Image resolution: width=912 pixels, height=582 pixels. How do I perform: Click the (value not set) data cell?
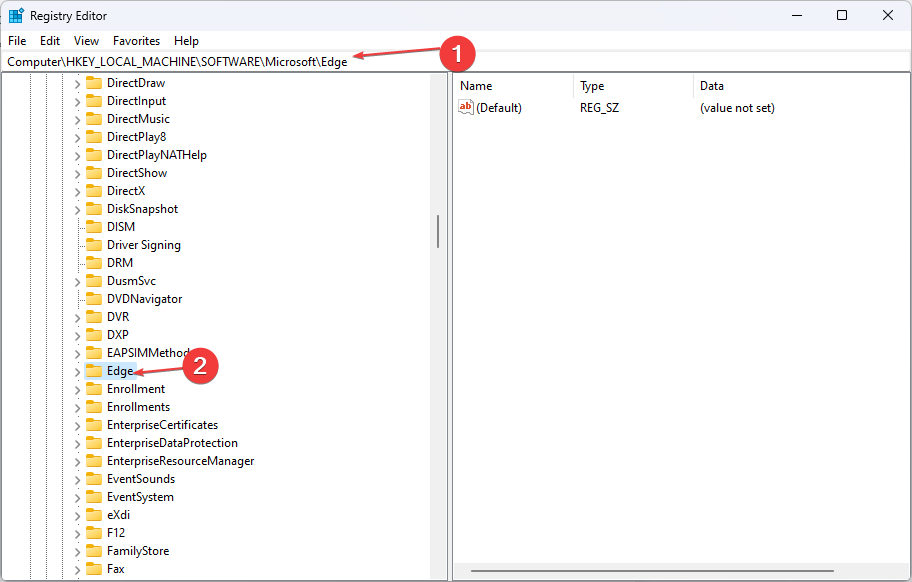tap(737, 108)
